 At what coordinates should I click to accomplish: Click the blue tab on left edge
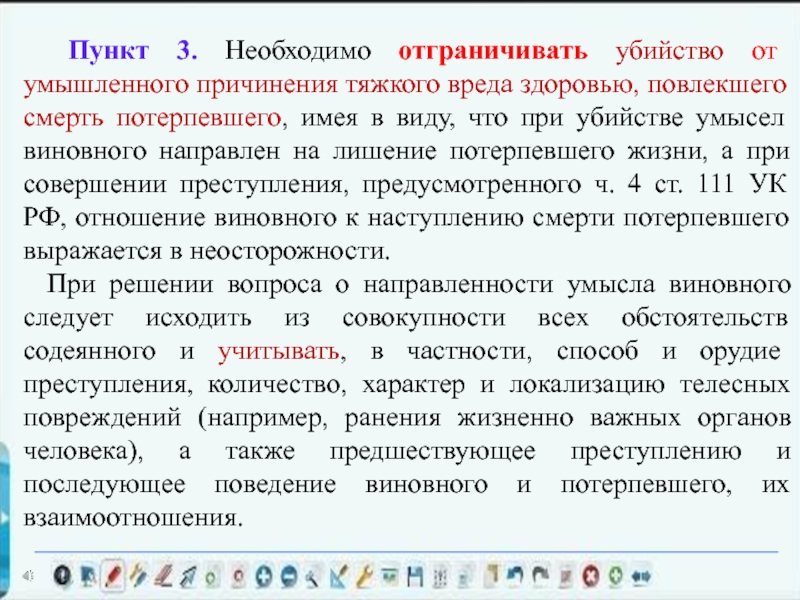point(4,520)
